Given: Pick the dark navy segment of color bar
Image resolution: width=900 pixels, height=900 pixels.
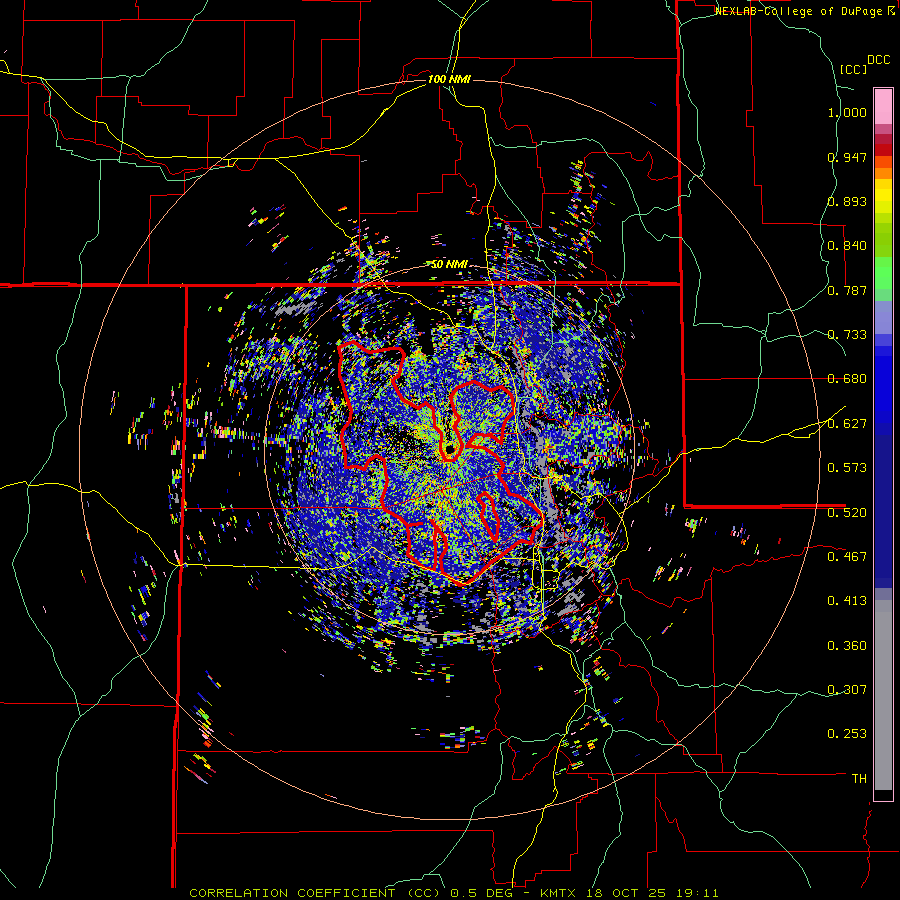Looking at the screenshot, I should [x=883, y=511].
